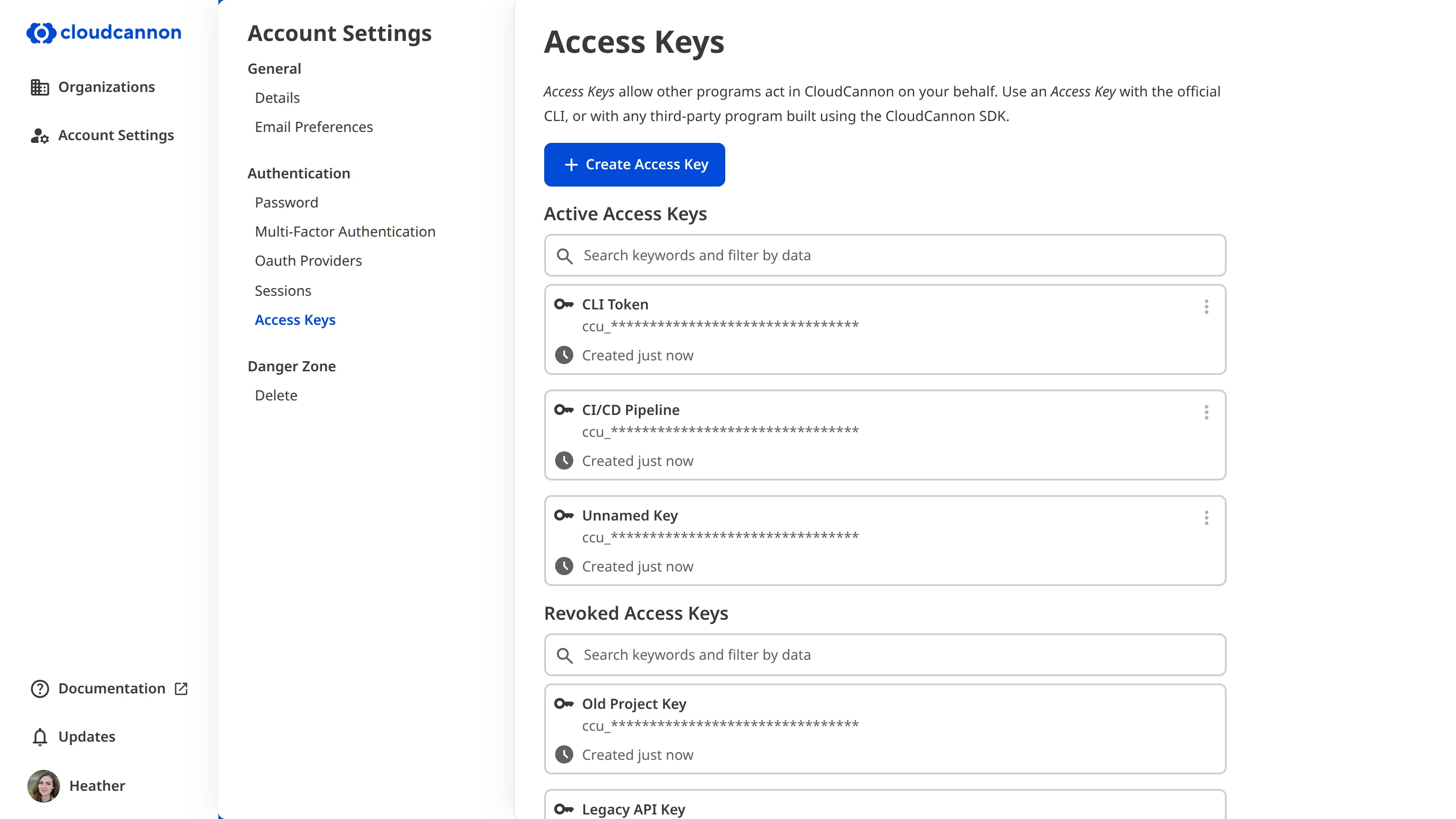This screenshot has height=819, width=1456.
Task: Click the Authentication section heading
Action: click(299, 173)
